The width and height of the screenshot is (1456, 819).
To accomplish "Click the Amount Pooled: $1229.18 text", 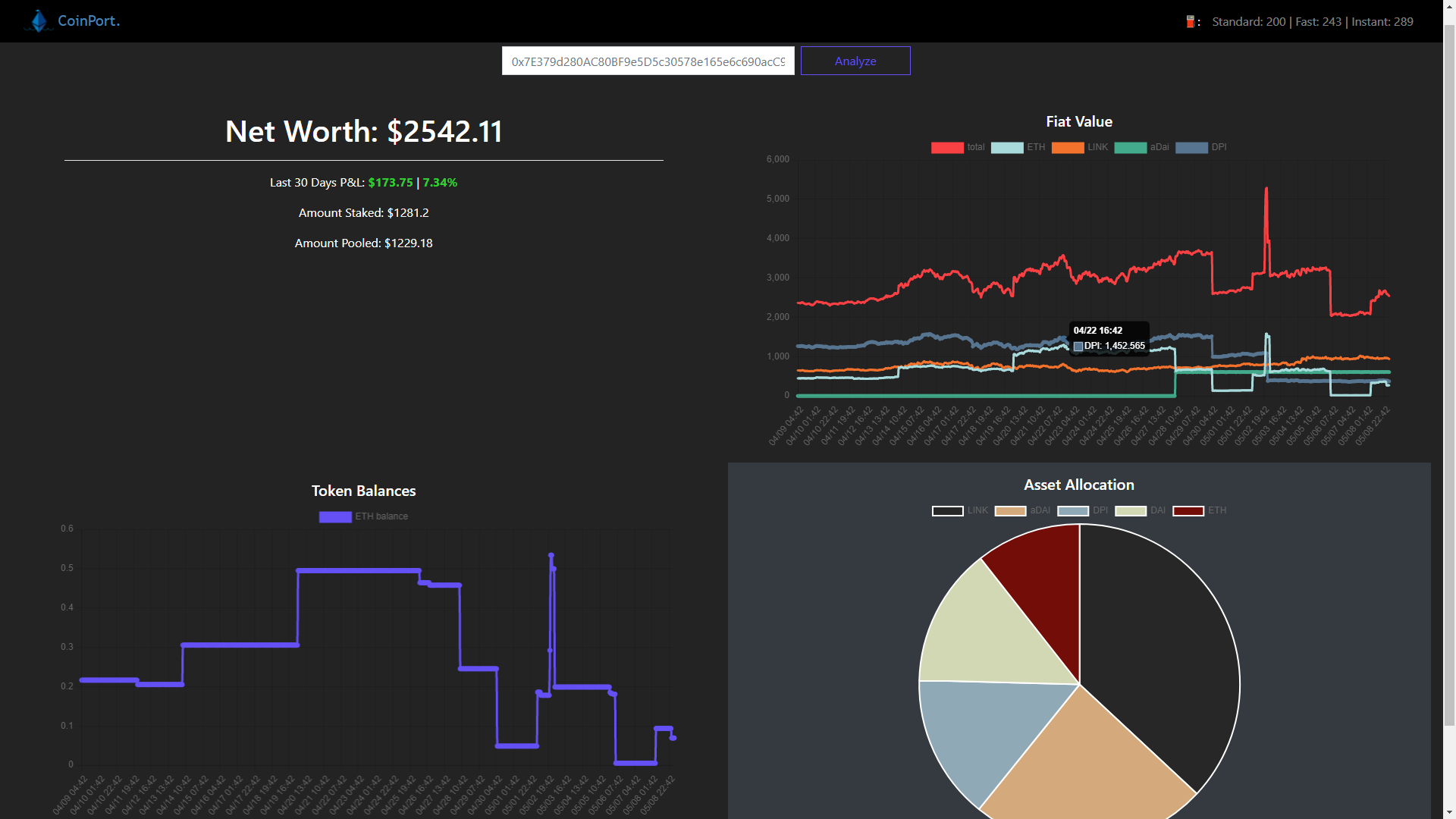I will 364,243.
